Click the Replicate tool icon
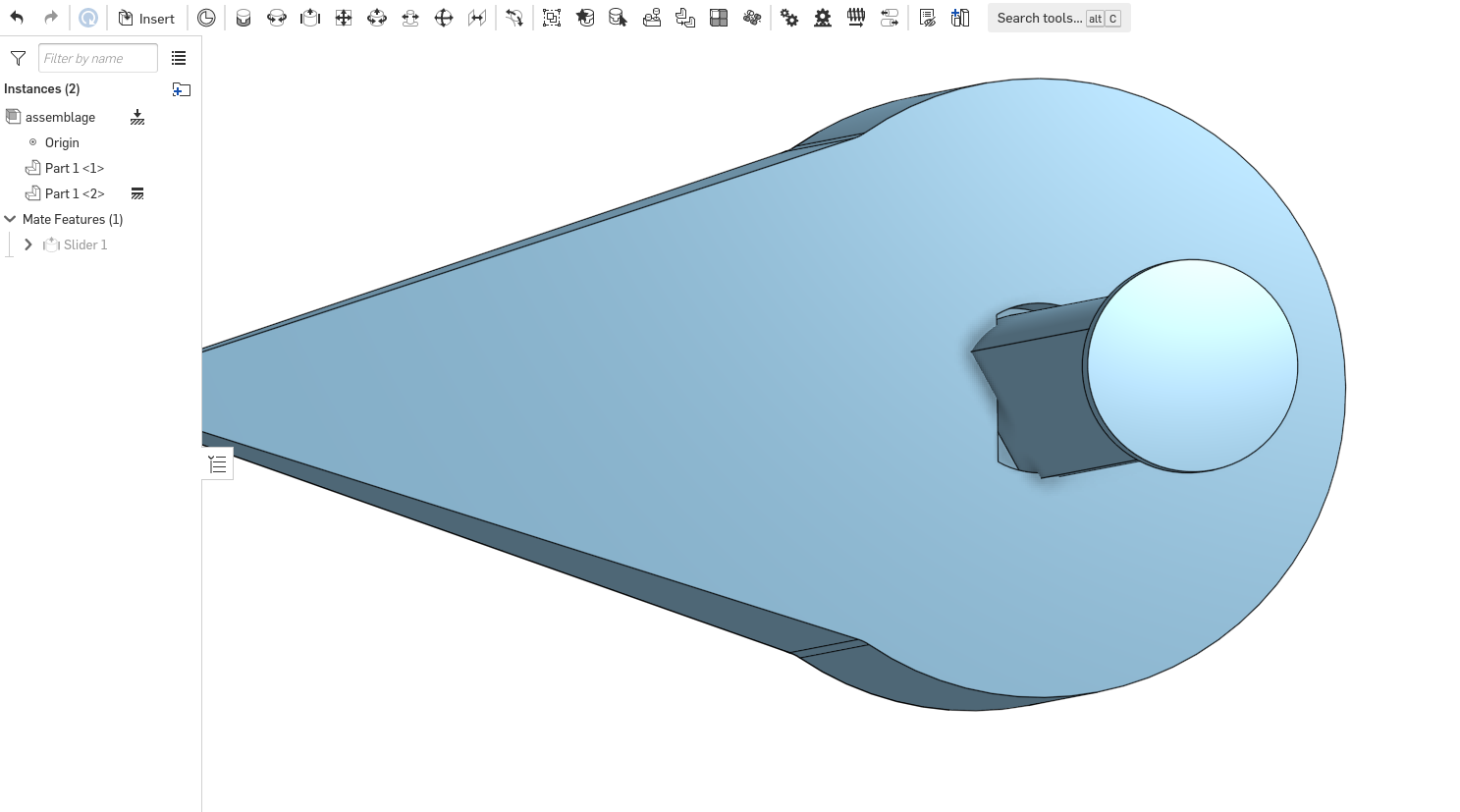 [652, 18]
